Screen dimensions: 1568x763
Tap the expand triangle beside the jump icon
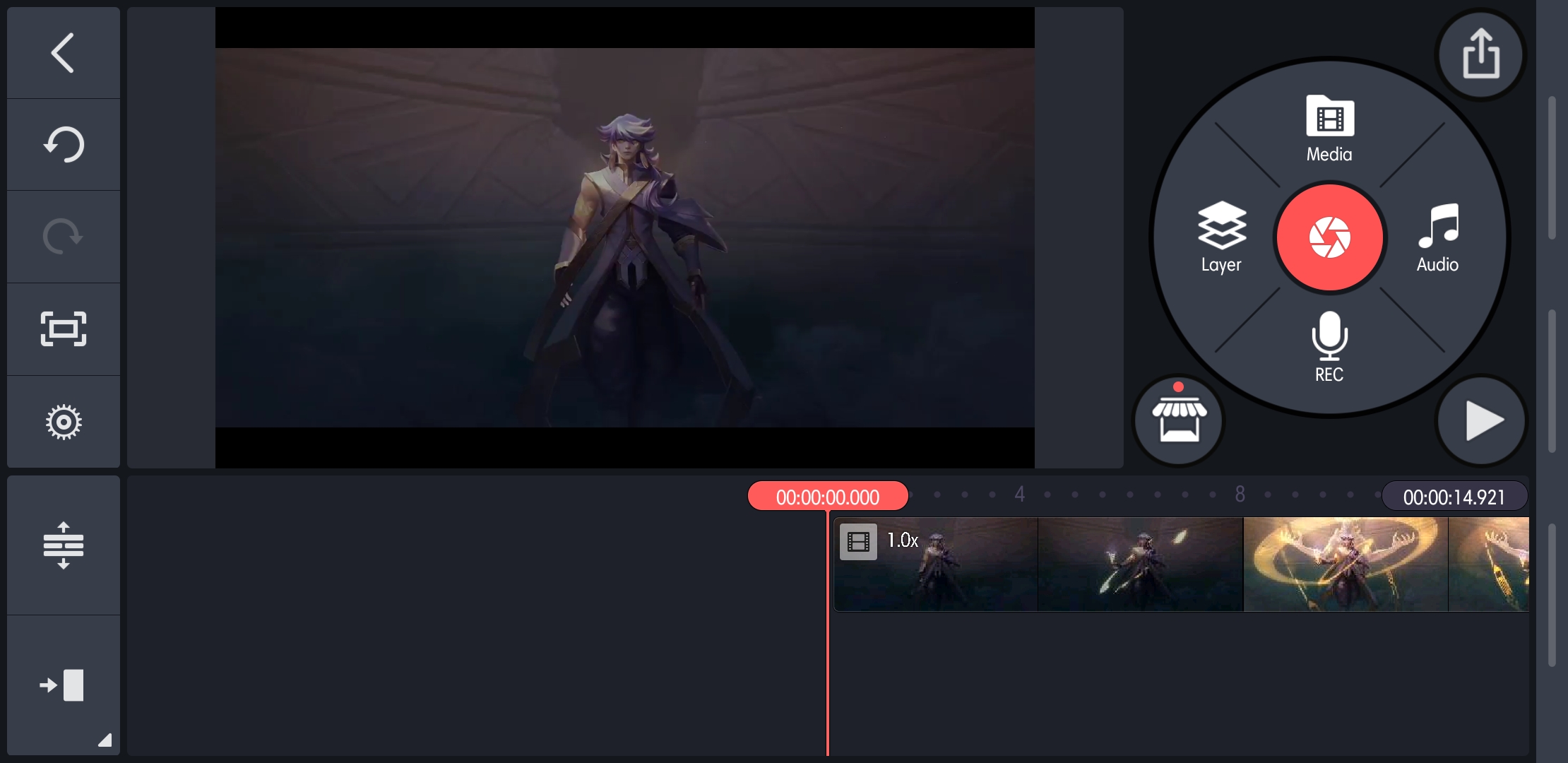pyautogui.click(x=105, y=740)
